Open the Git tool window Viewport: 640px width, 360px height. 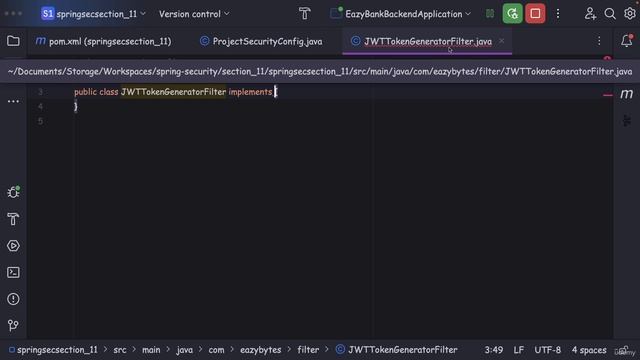13,325
